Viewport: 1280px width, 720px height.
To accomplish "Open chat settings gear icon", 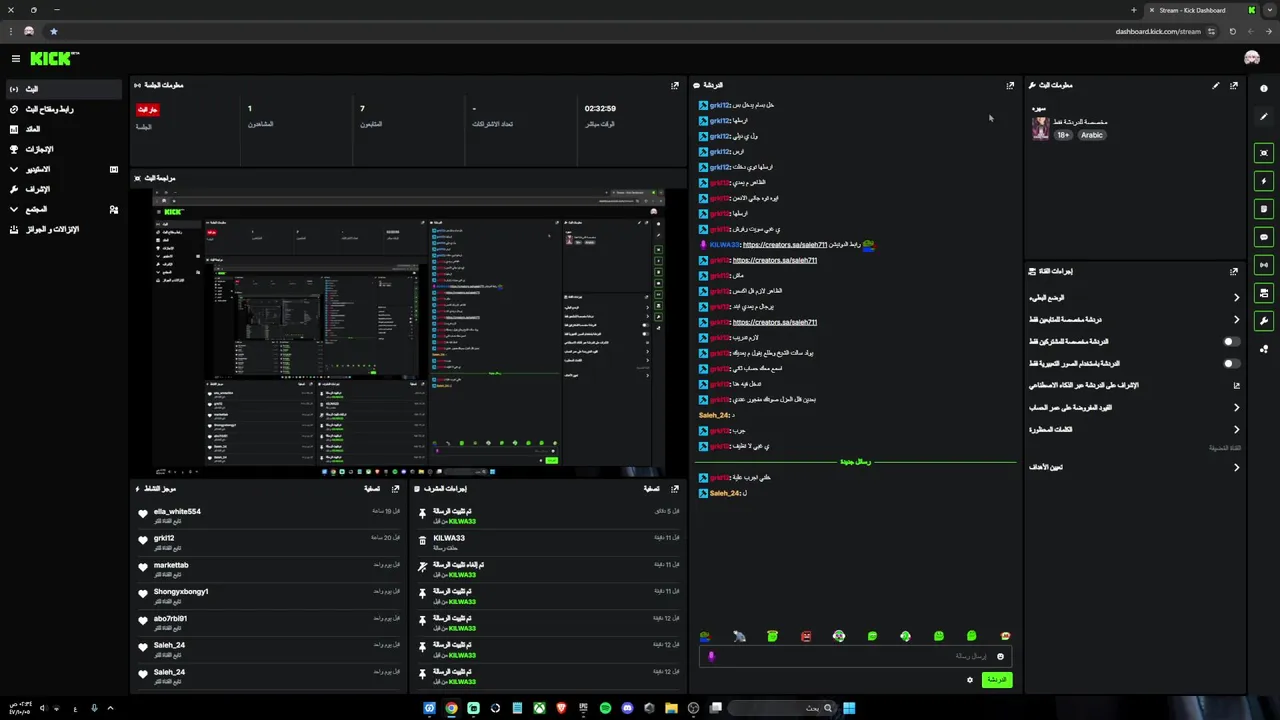I will (x=969, y=680).
